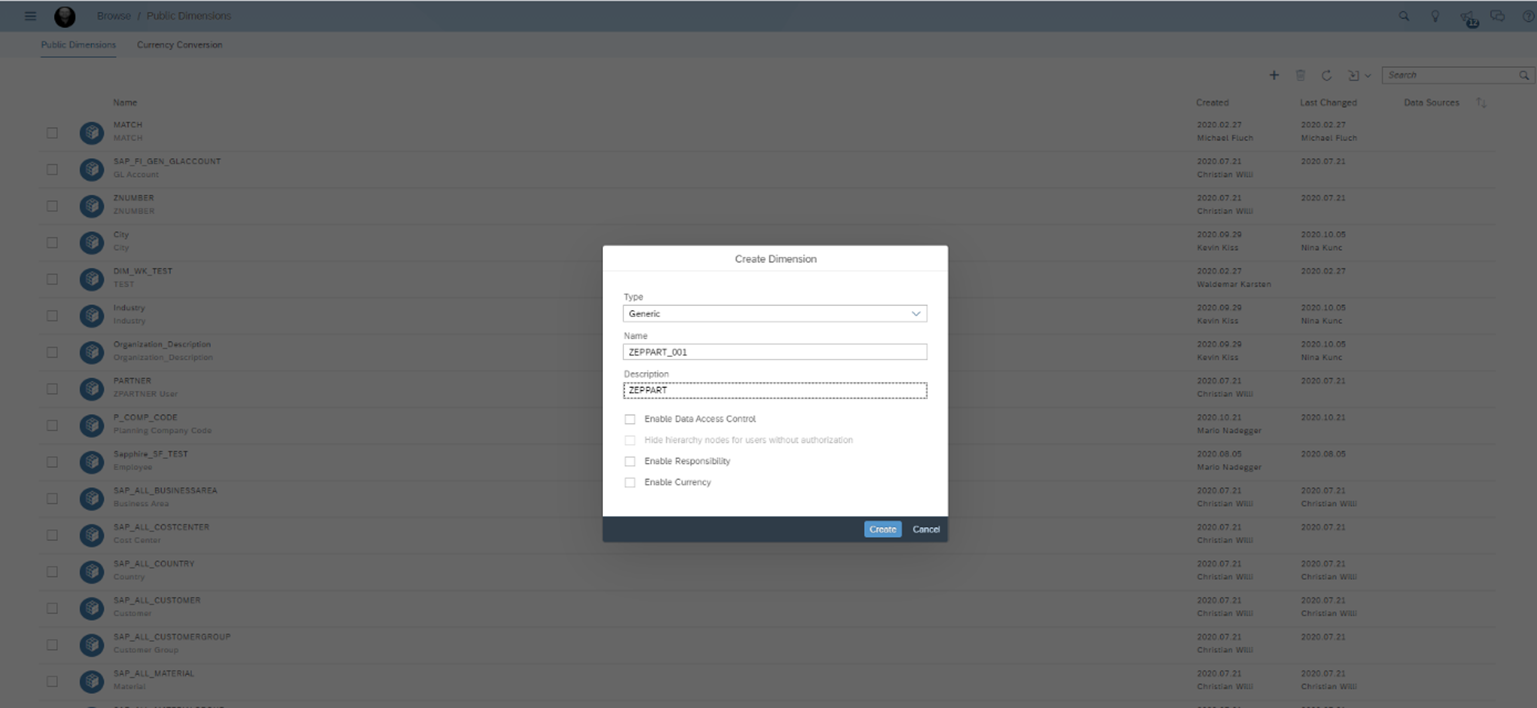The height and width of the screenshot is (708, 1537).
Task: Expand the import options chevron
Action: pos(1368,76)
